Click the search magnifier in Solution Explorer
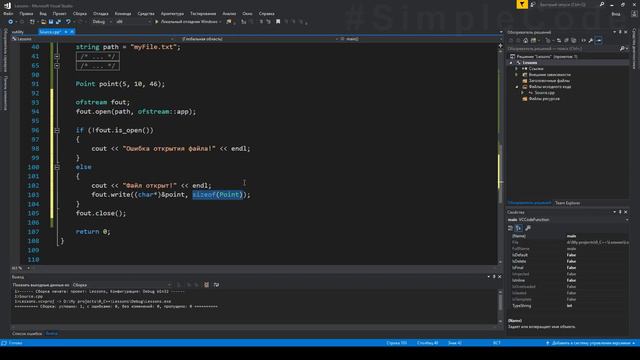 tap(622, 49)
